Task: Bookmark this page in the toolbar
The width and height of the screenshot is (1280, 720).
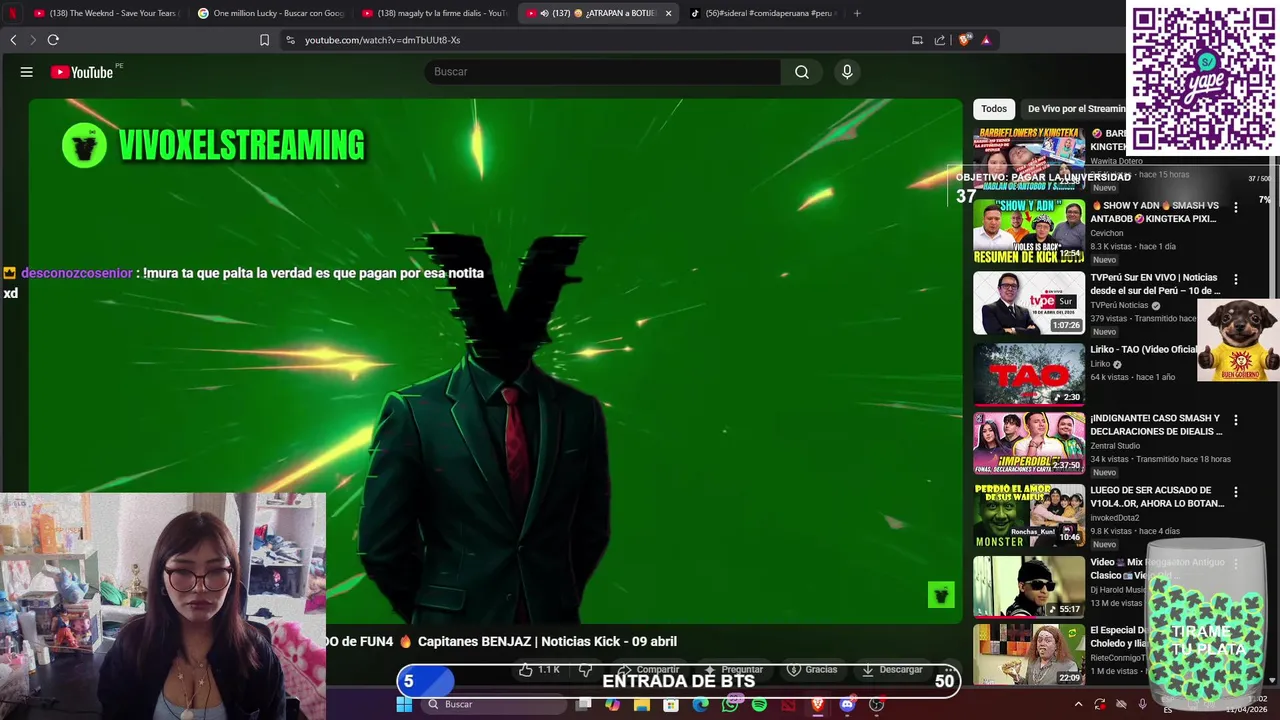Action: [x=264, y=40]
